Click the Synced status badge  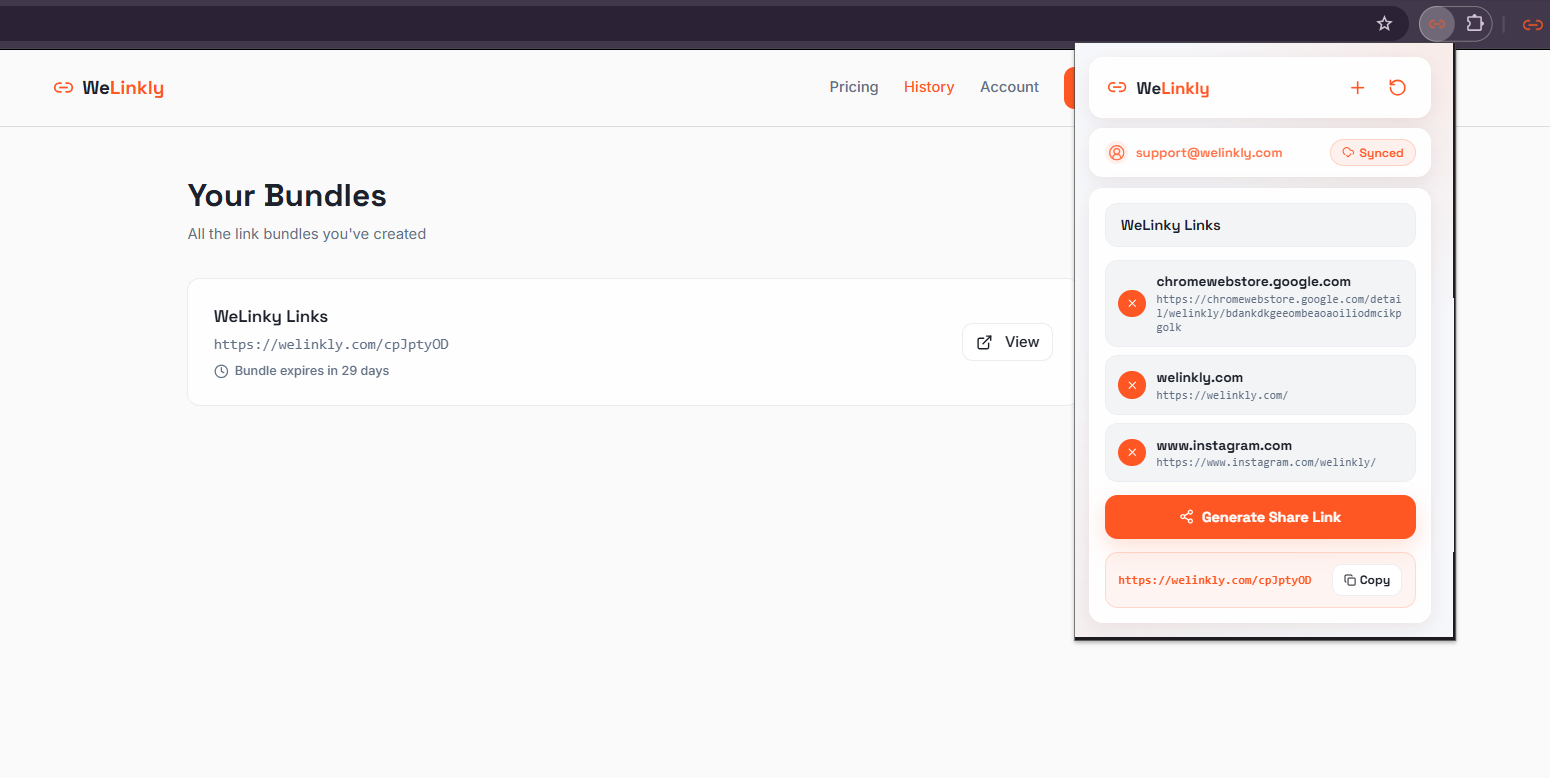coord(1373,153)
